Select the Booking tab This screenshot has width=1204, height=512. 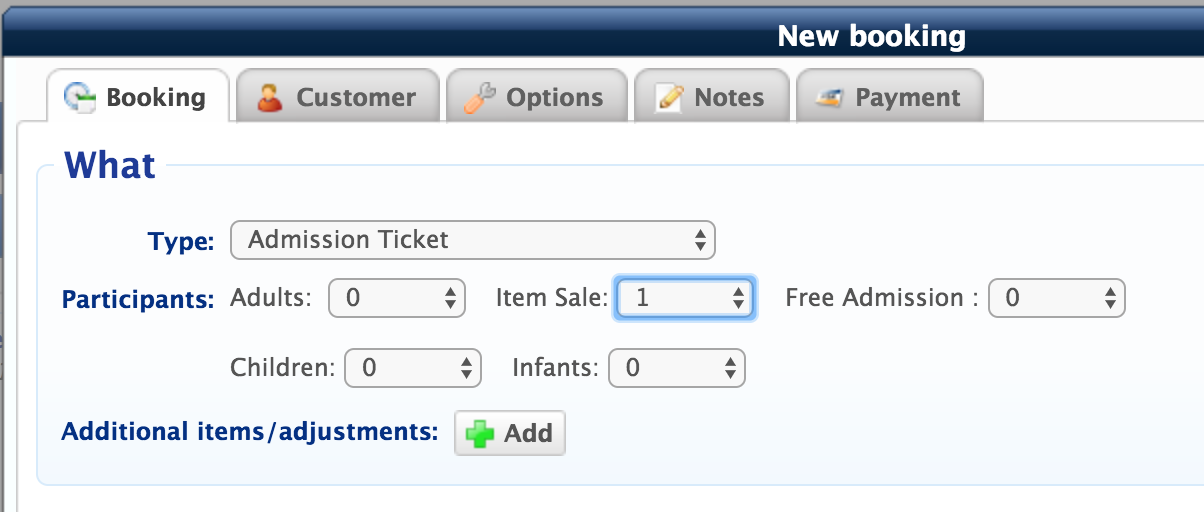tap(138, 96)
